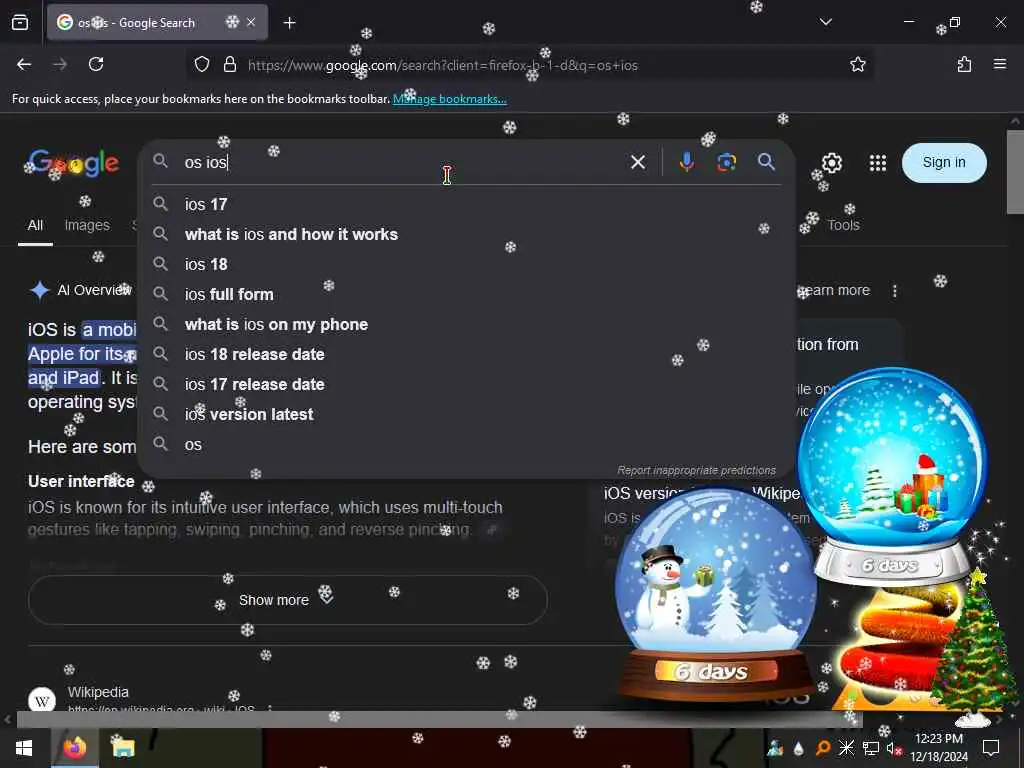Open the Windows Start menu
The image size is (1024, 768).
tap(24, 748)
